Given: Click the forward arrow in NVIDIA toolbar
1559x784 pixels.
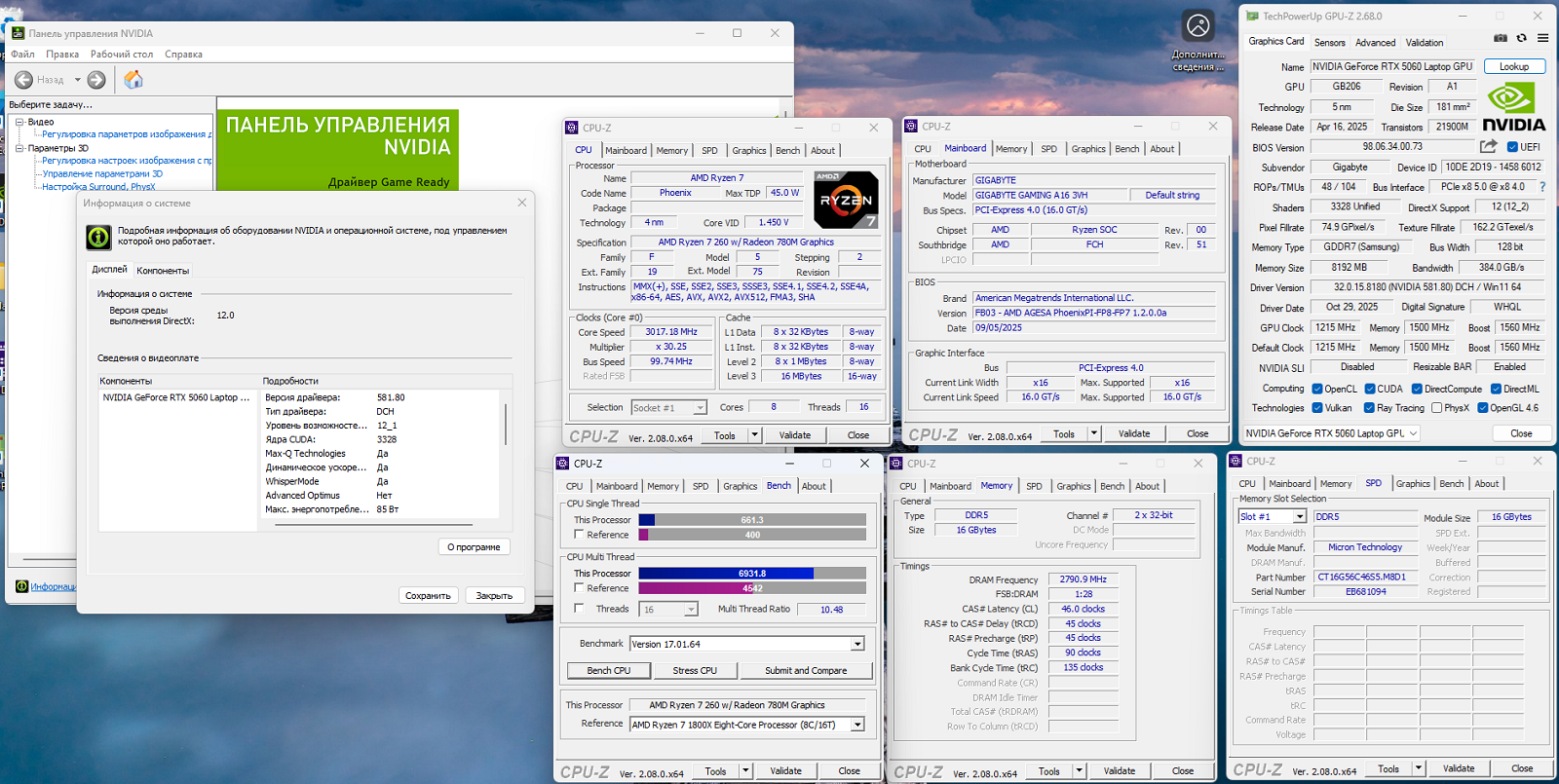Looking at the screenshot, I should pos(96,80).
